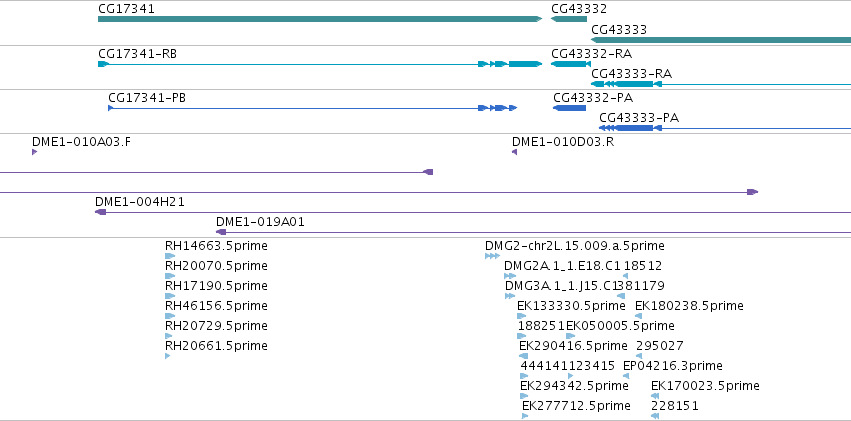Select the CG43333 gene bar
This screenshot has height=421, width=851.
tap(721, 40)
